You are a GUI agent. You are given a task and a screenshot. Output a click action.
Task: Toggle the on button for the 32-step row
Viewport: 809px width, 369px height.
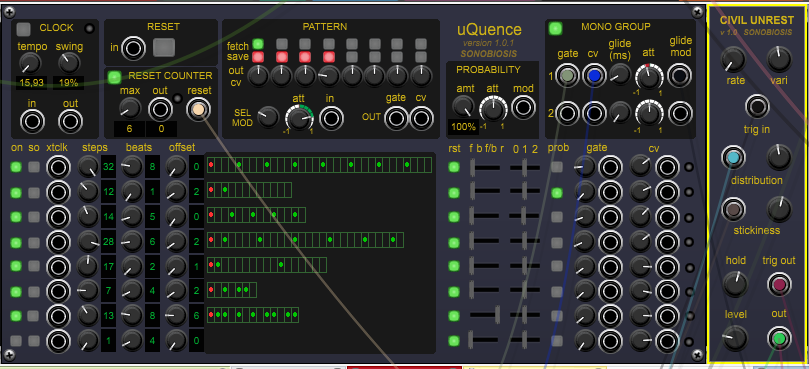(17, 167)
